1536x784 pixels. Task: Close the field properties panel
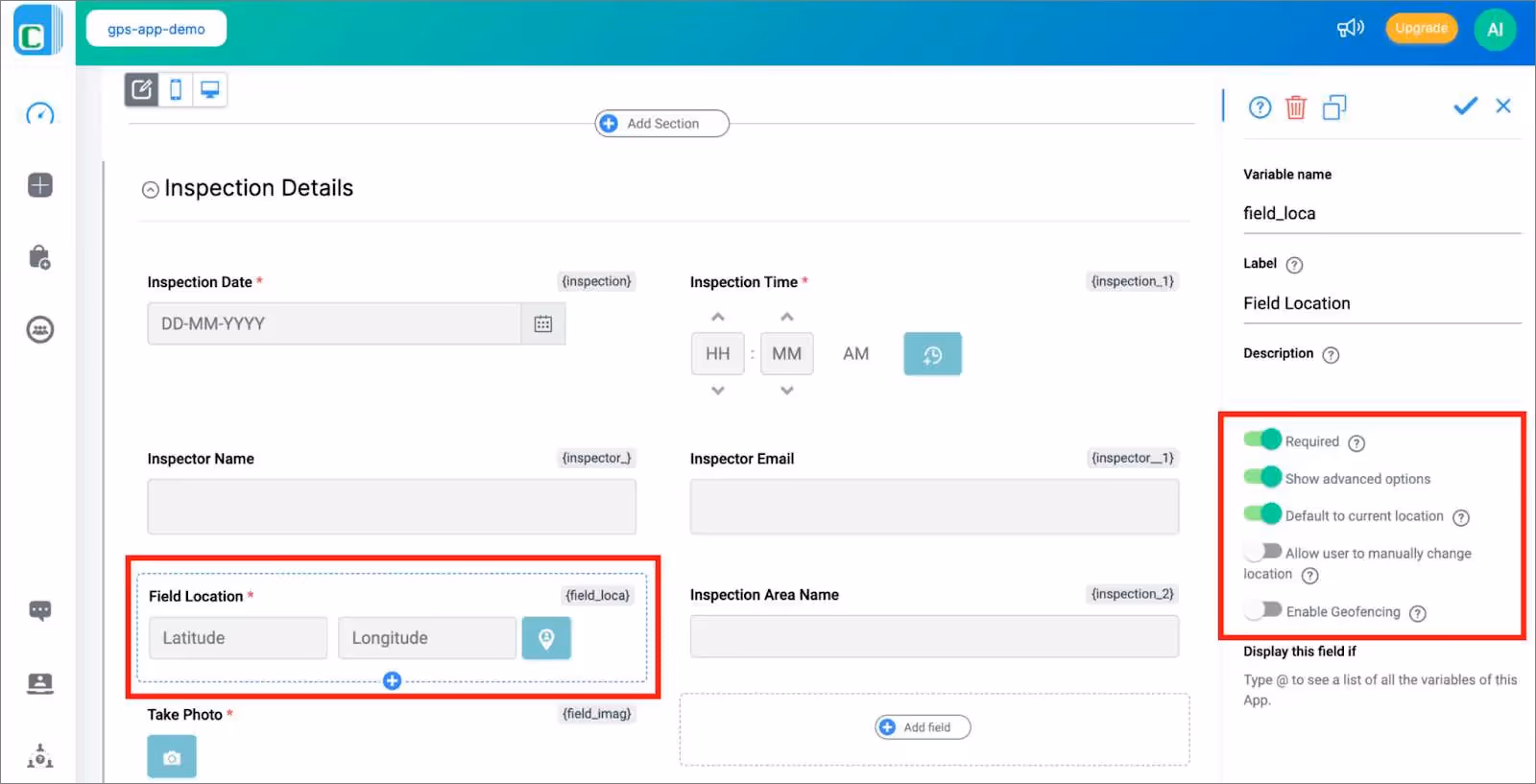pos(1503,106)
